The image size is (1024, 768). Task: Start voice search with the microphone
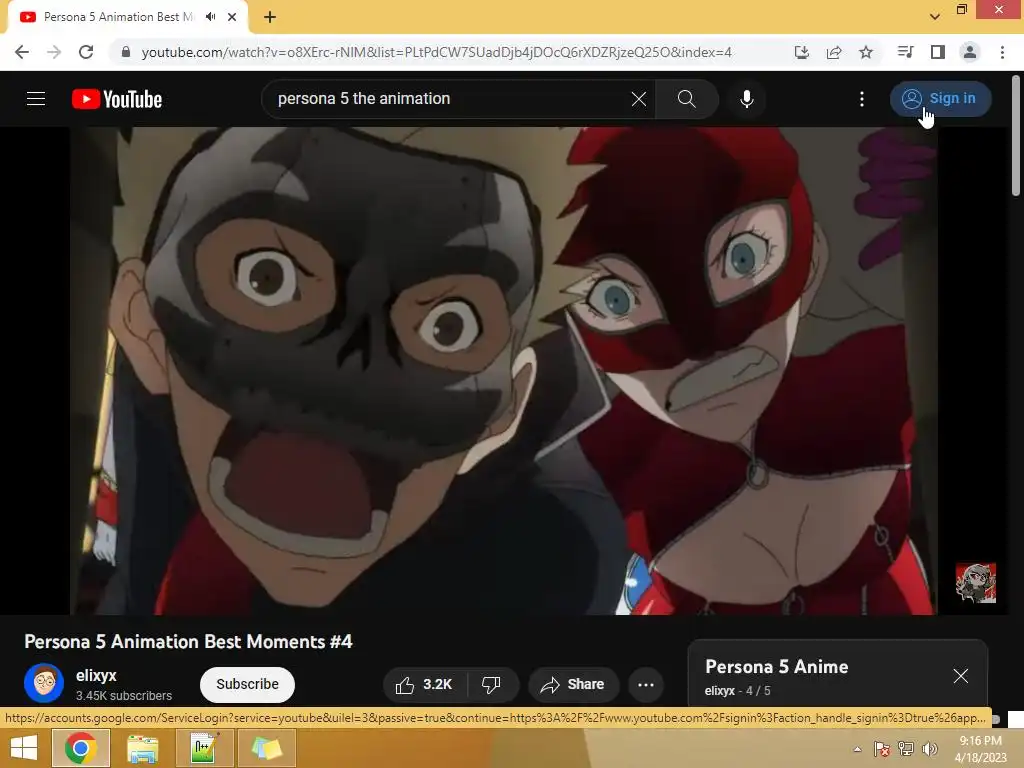(746, 99)
